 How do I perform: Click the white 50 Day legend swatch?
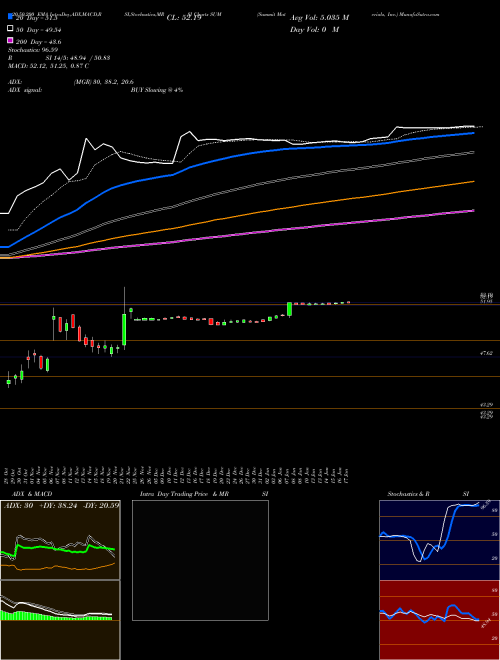pyautogui.click(x=10, y=29)
